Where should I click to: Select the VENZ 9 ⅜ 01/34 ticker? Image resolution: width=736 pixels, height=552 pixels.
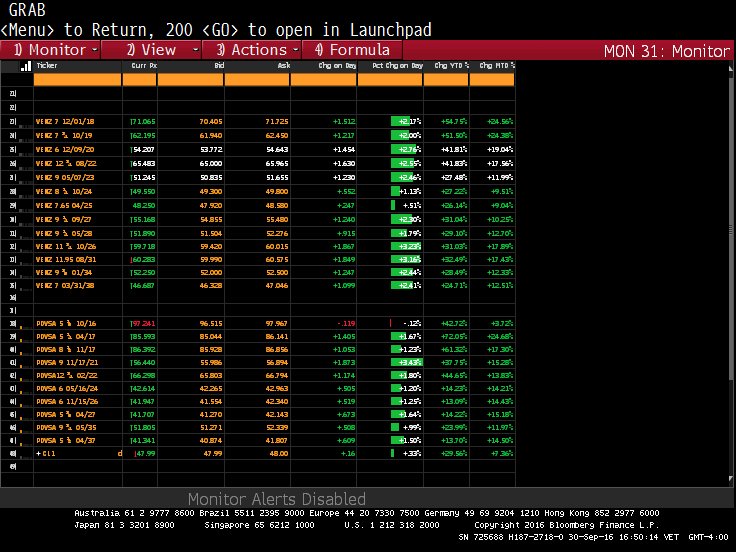(x=64, y=273)
